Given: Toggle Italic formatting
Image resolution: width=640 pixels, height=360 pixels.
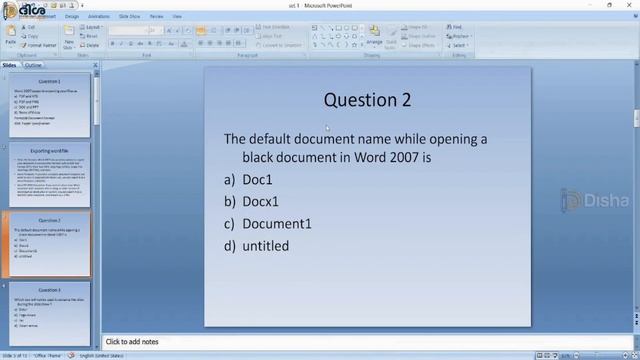Looking at the screenshot, I should pyautogui.click(x=122, y=43).
